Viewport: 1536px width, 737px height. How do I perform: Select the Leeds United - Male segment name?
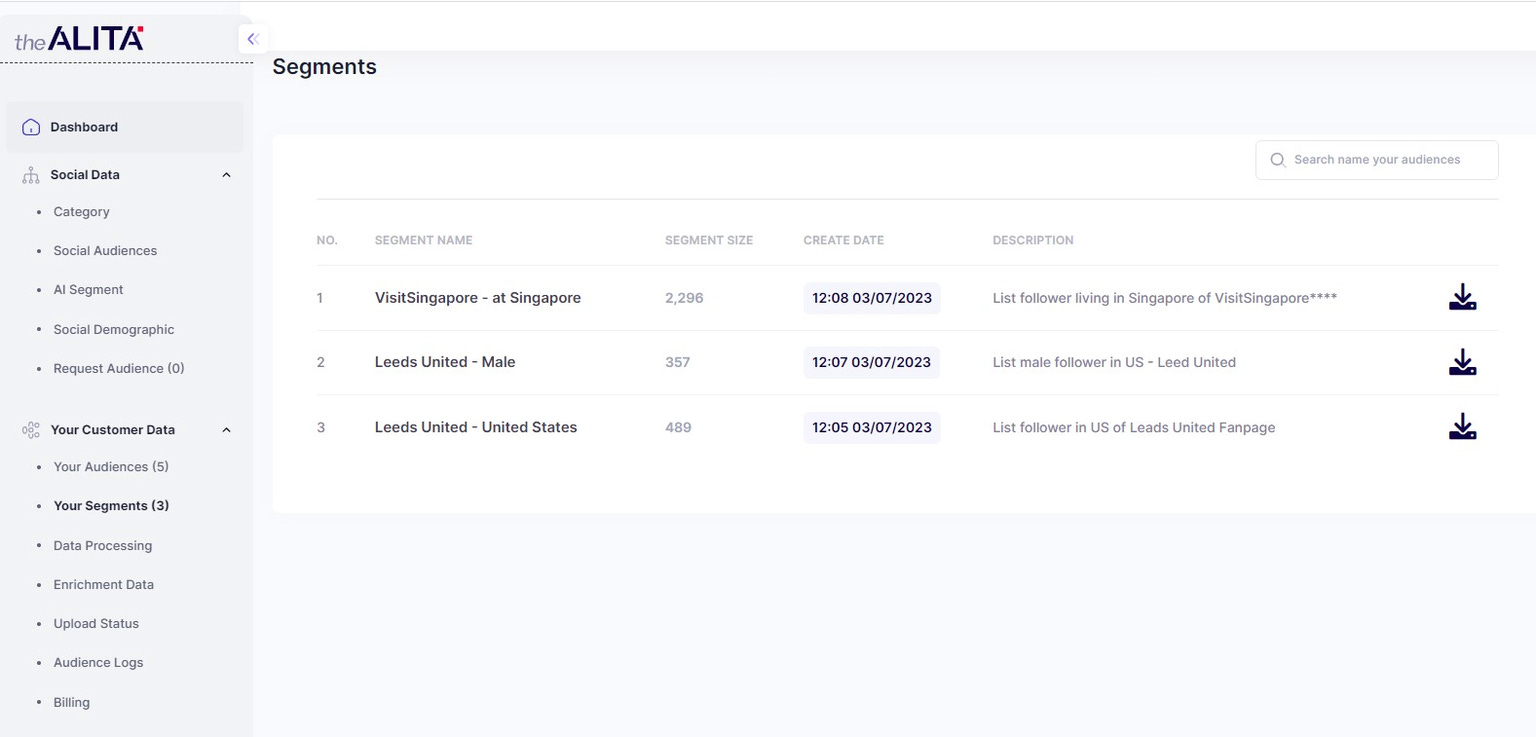pyautogui.click(x=445, y=362)
